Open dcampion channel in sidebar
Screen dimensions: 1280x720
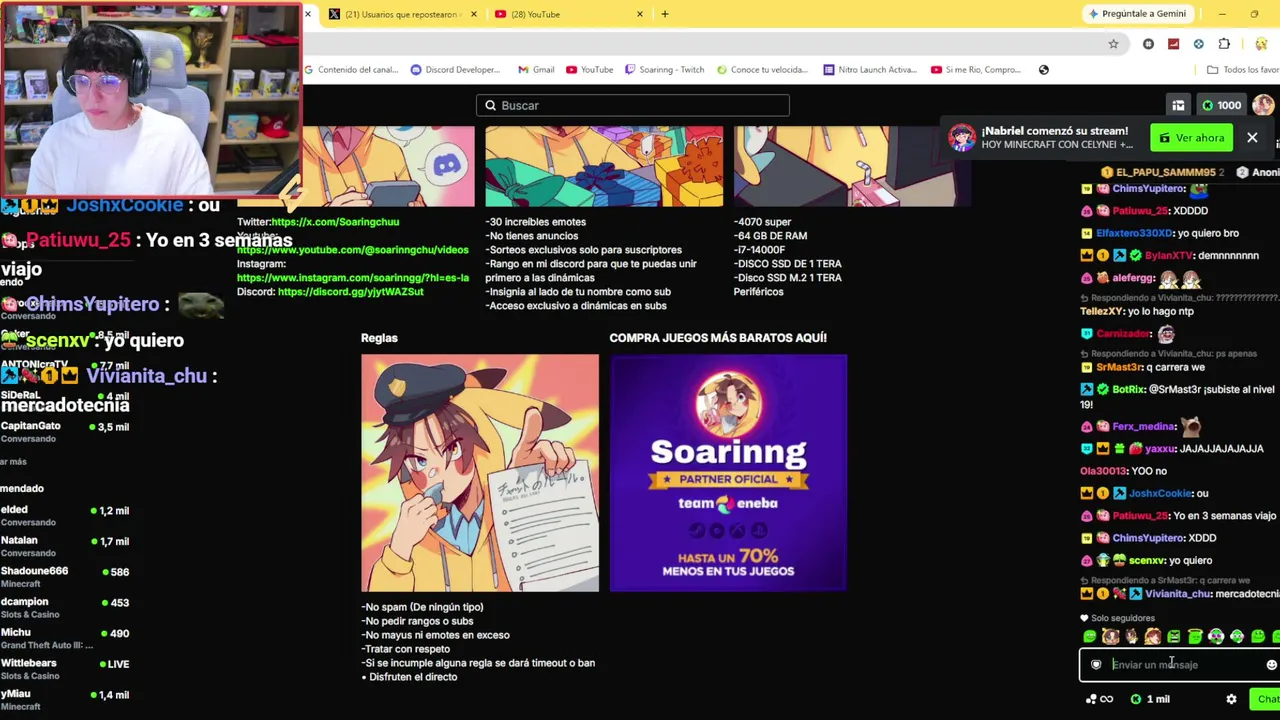65,607
